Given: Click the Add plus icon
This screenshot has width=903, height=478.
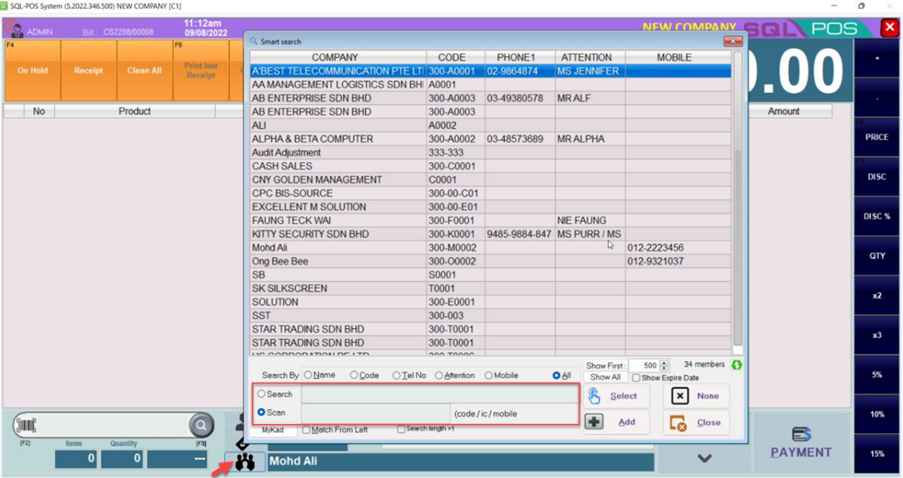Looking at the screenshot, I should [x=594, y=422].
